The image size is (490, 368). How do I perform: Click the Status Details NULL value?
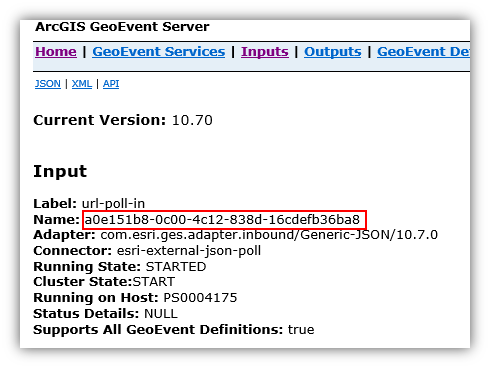pyautogui.click(x=161, y=314)
